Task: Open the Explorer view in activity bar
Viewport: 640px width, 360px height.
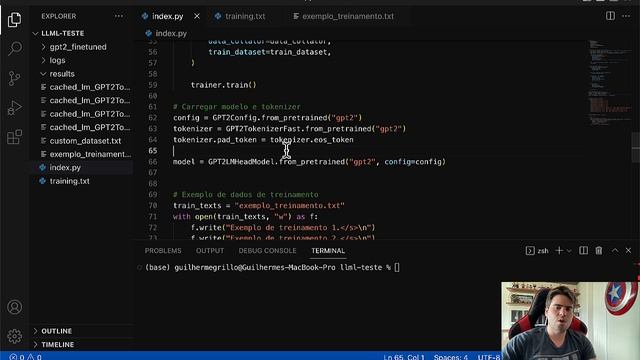Action: pos(14,20)
